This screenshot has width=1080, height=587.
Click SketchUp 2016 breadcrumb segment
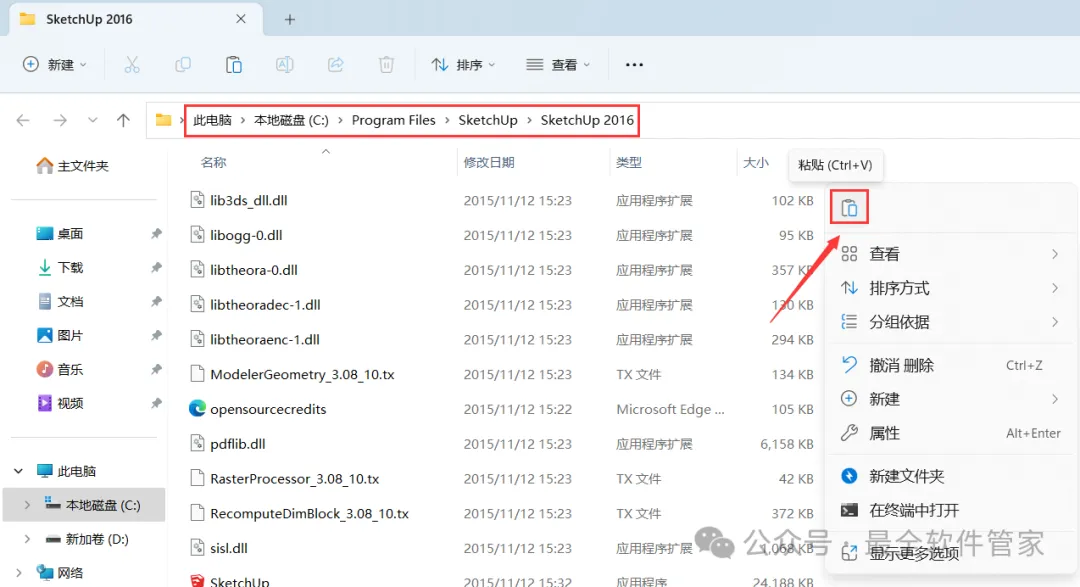point(587,120)
